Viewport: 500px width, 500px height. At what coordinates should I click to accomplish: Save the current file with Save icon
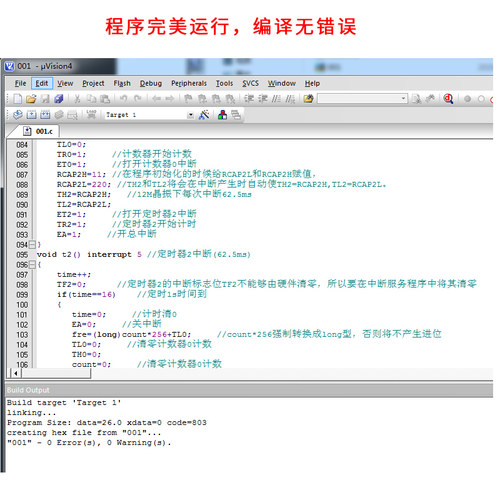tap(45, 99)
